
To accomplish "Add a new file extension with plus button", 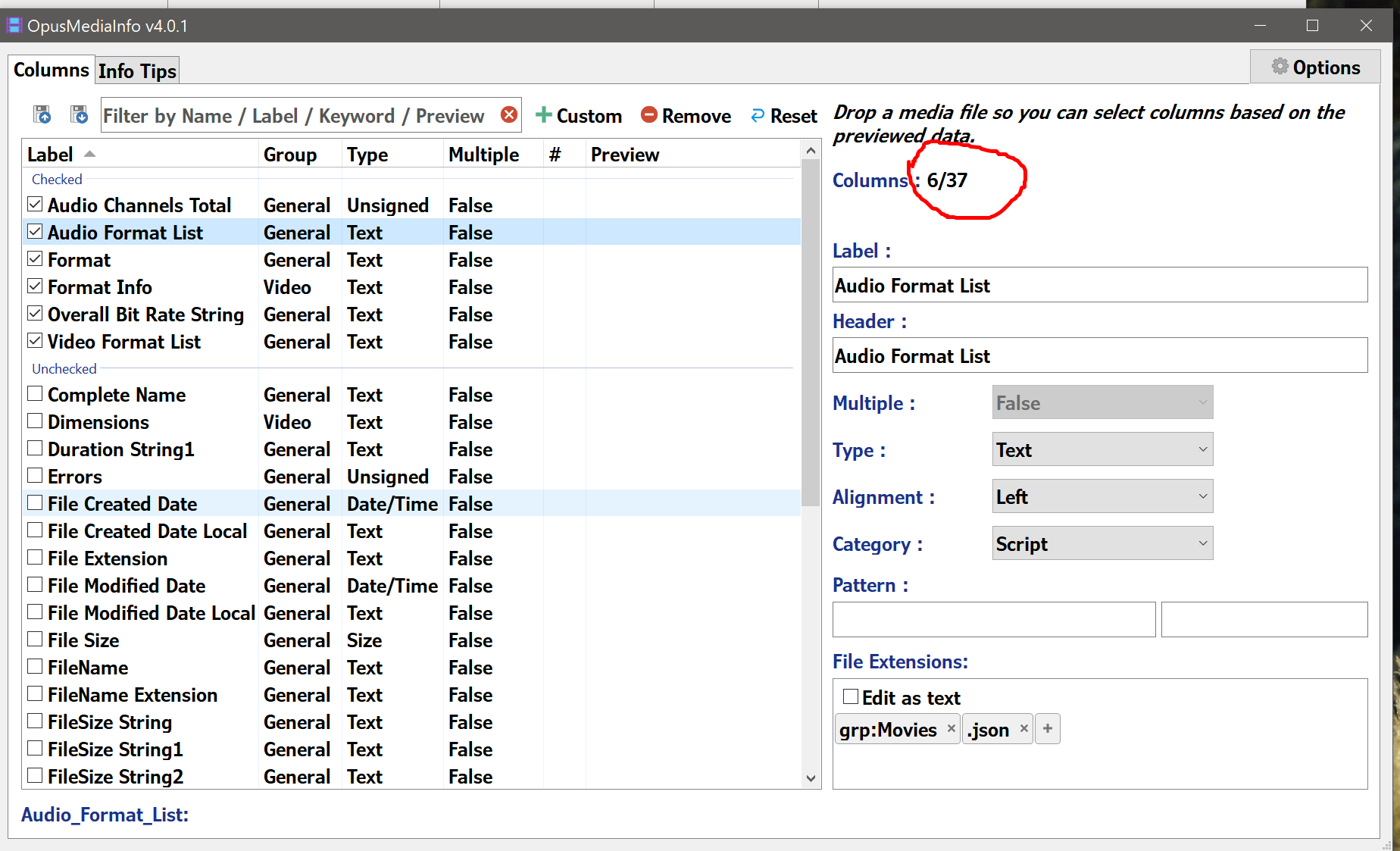I will pos(1047,728).
